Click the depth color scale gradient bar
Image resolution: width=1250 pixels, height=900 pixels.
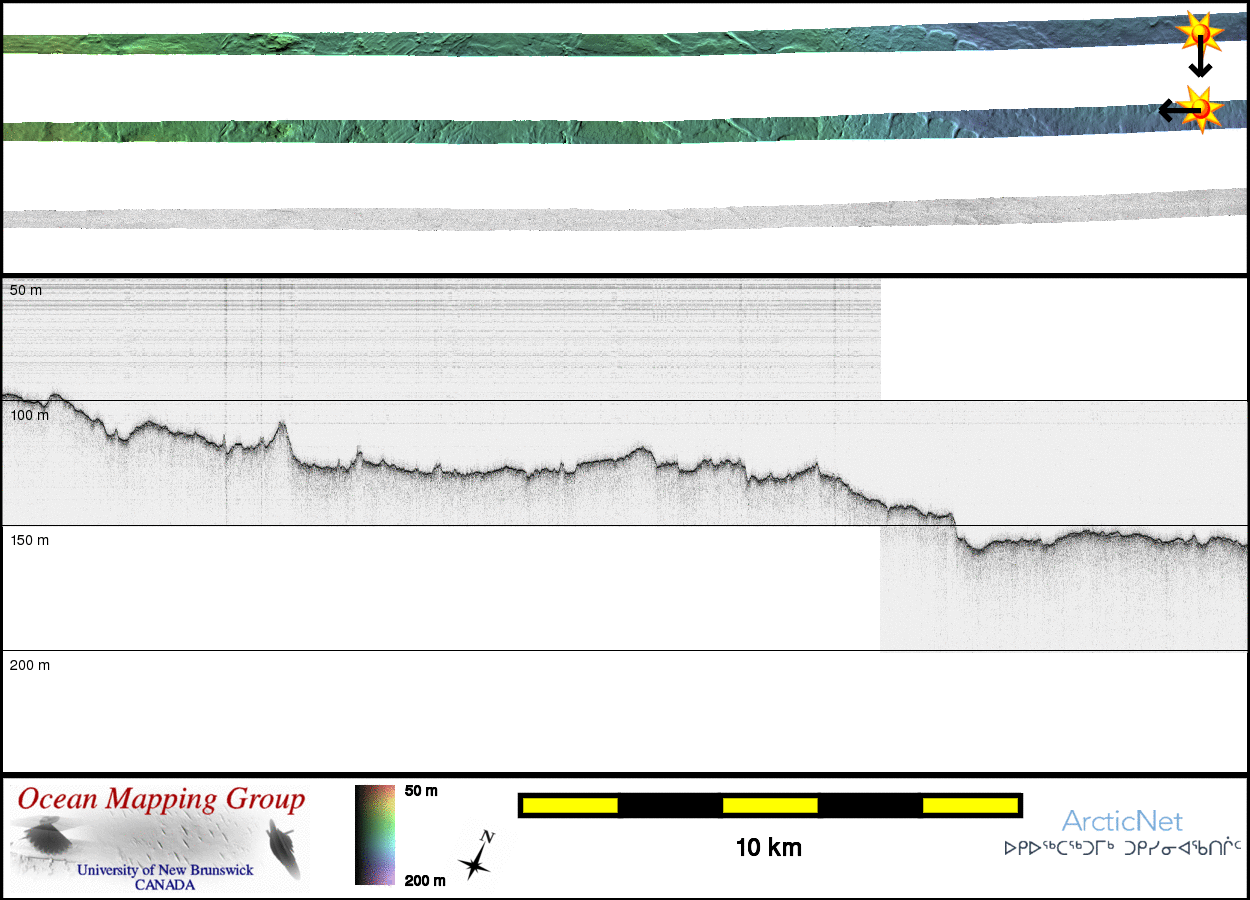tap(374, 835)
